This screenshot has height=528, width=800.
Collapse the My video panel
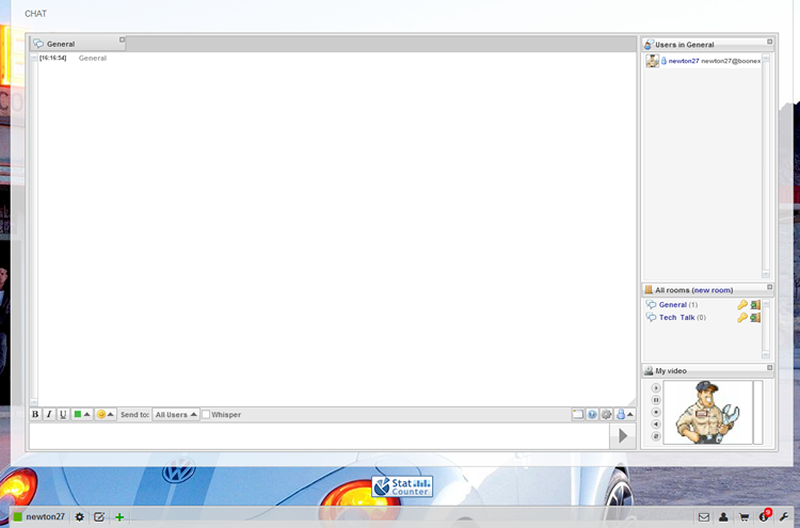pos(769,368)
